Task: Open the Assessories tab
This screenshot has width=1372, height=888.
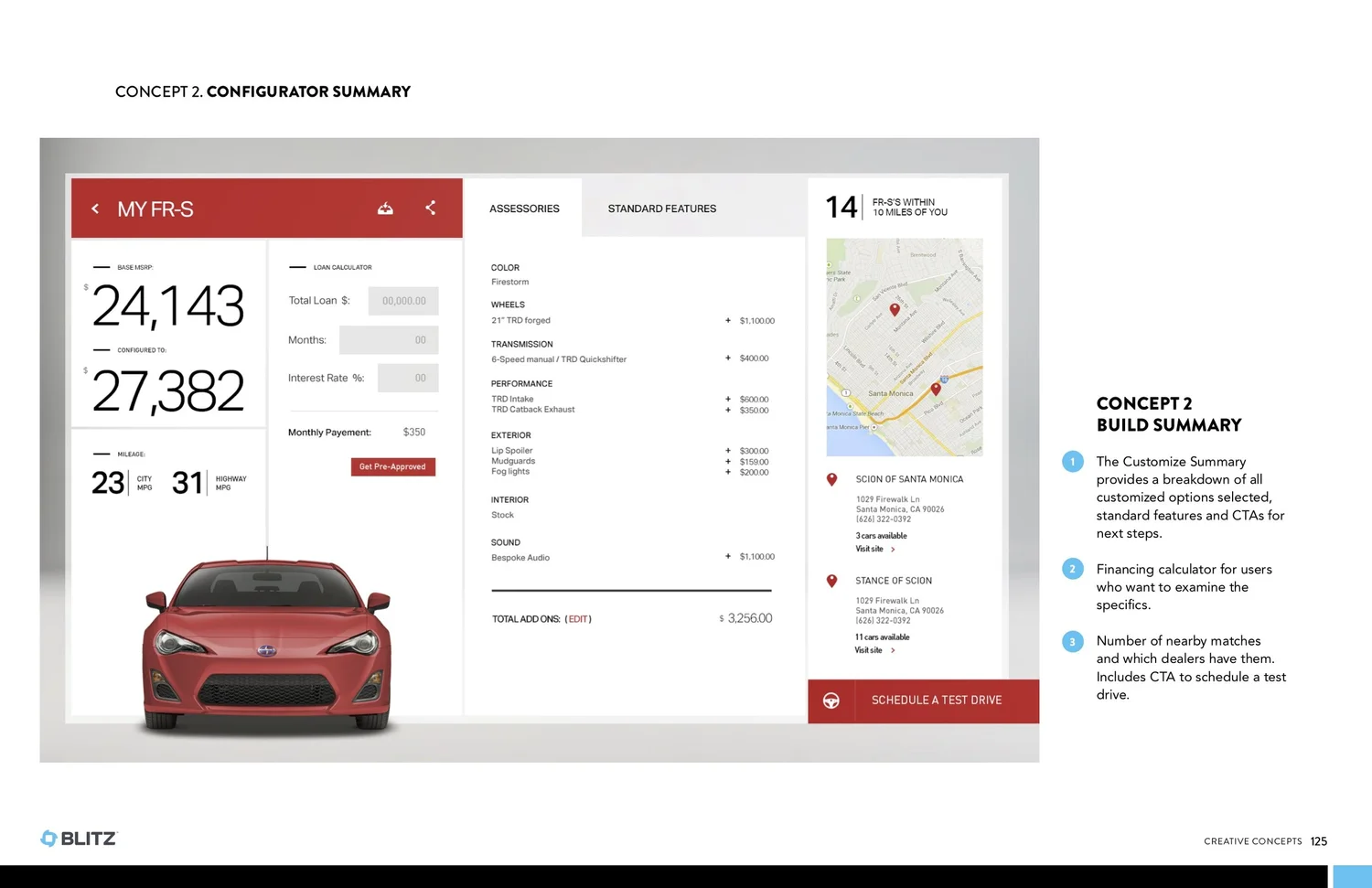Action: (x=524, y=209)
